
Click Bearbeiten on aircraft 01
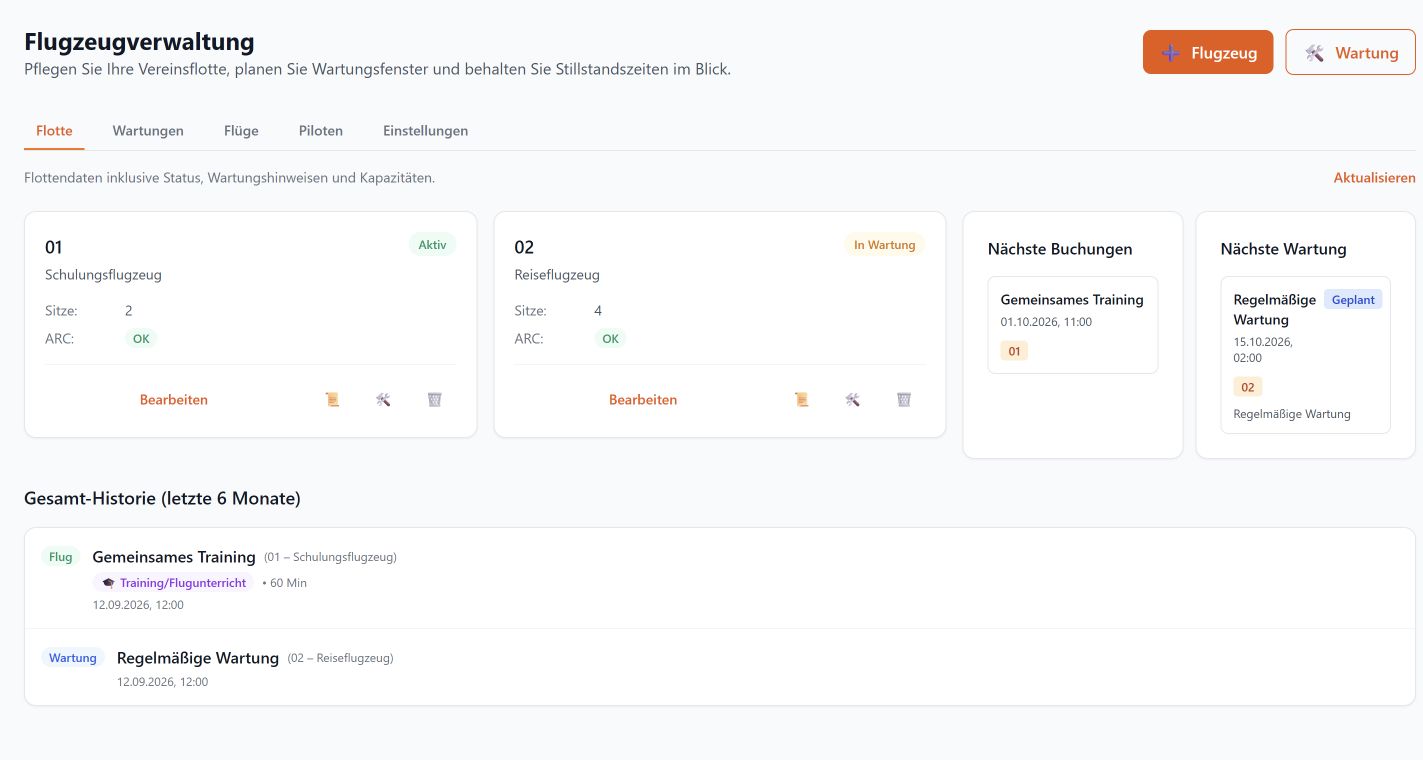[174, 399]
